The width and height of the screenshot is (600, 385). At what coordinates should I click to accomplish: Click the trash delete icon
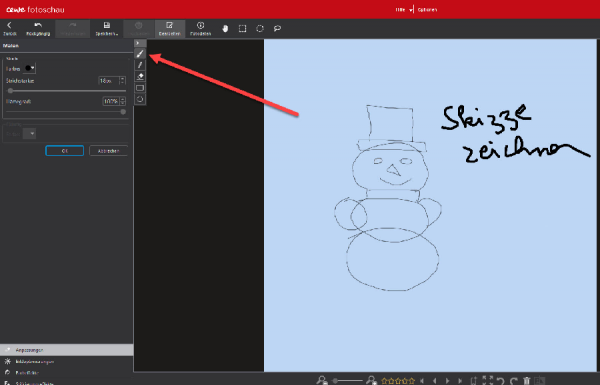point(527,380)
